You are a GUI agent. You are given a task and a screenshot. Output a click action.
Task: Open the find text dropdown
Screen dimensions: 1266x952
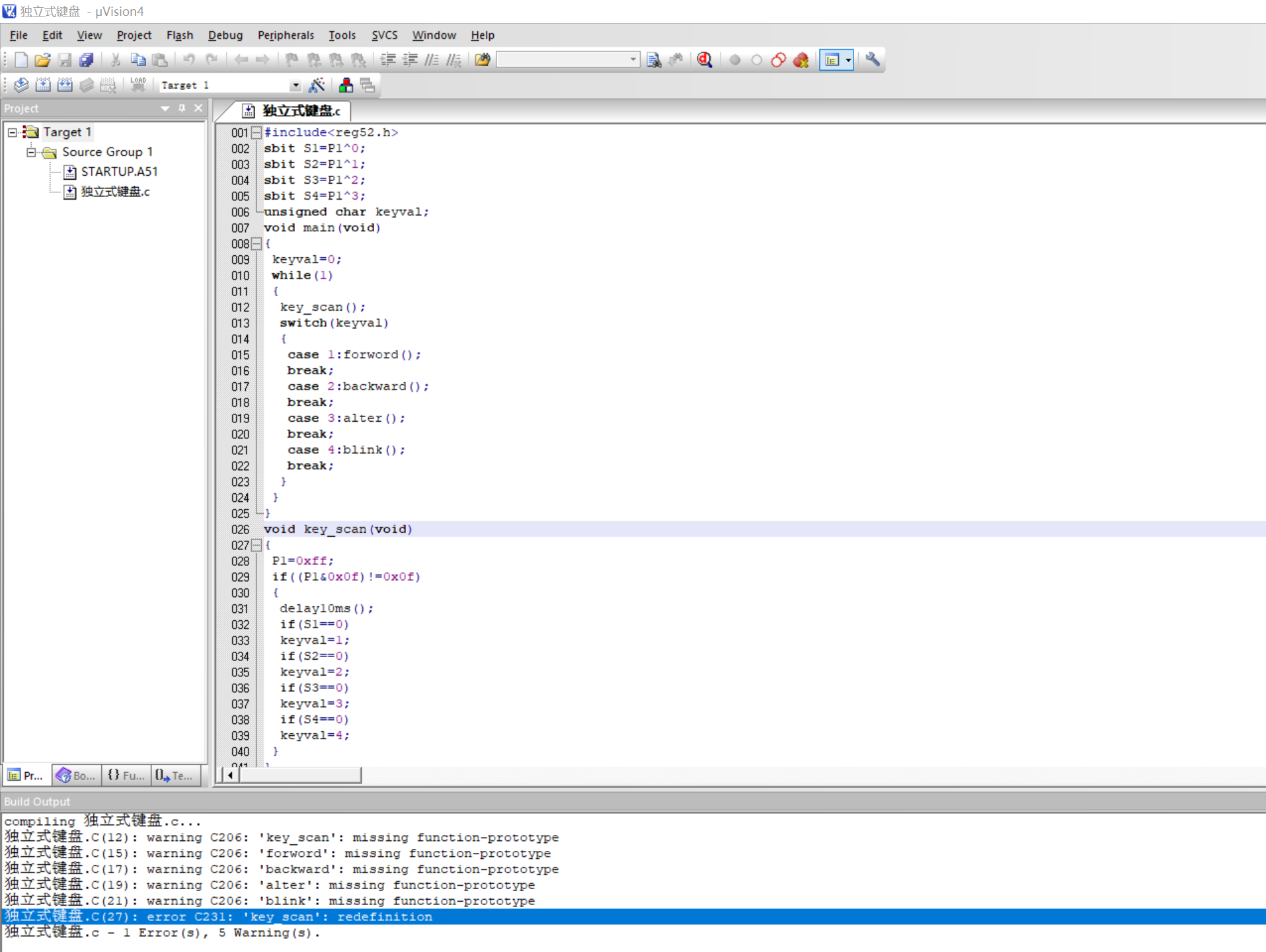tap(633, 59)
